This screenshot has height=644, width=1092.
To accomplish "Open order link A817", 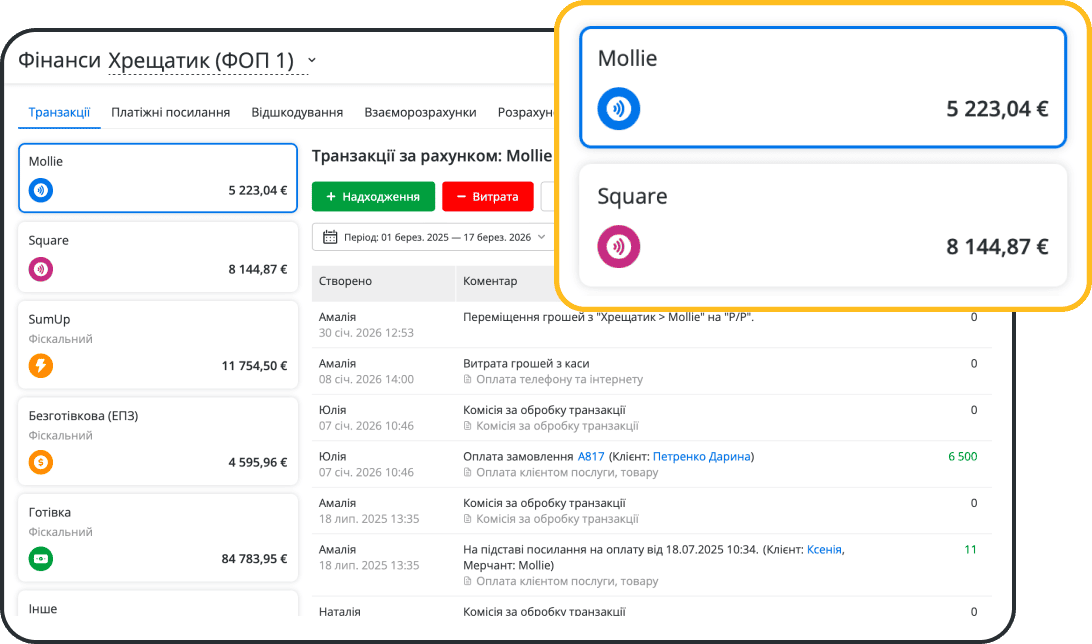I will (x=591, y=457).
